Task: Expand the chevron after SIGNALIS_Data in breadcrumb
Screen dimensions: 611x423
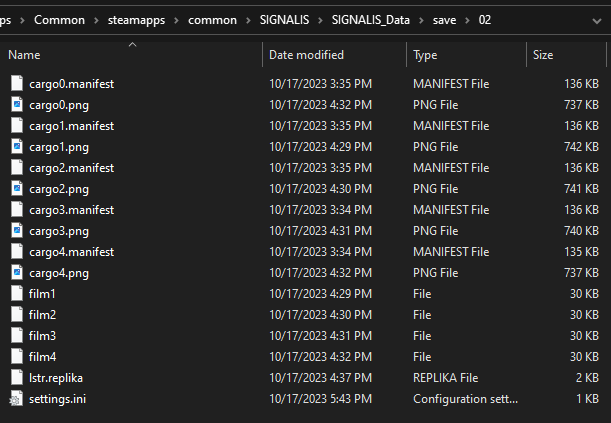Action: [419, 20]
